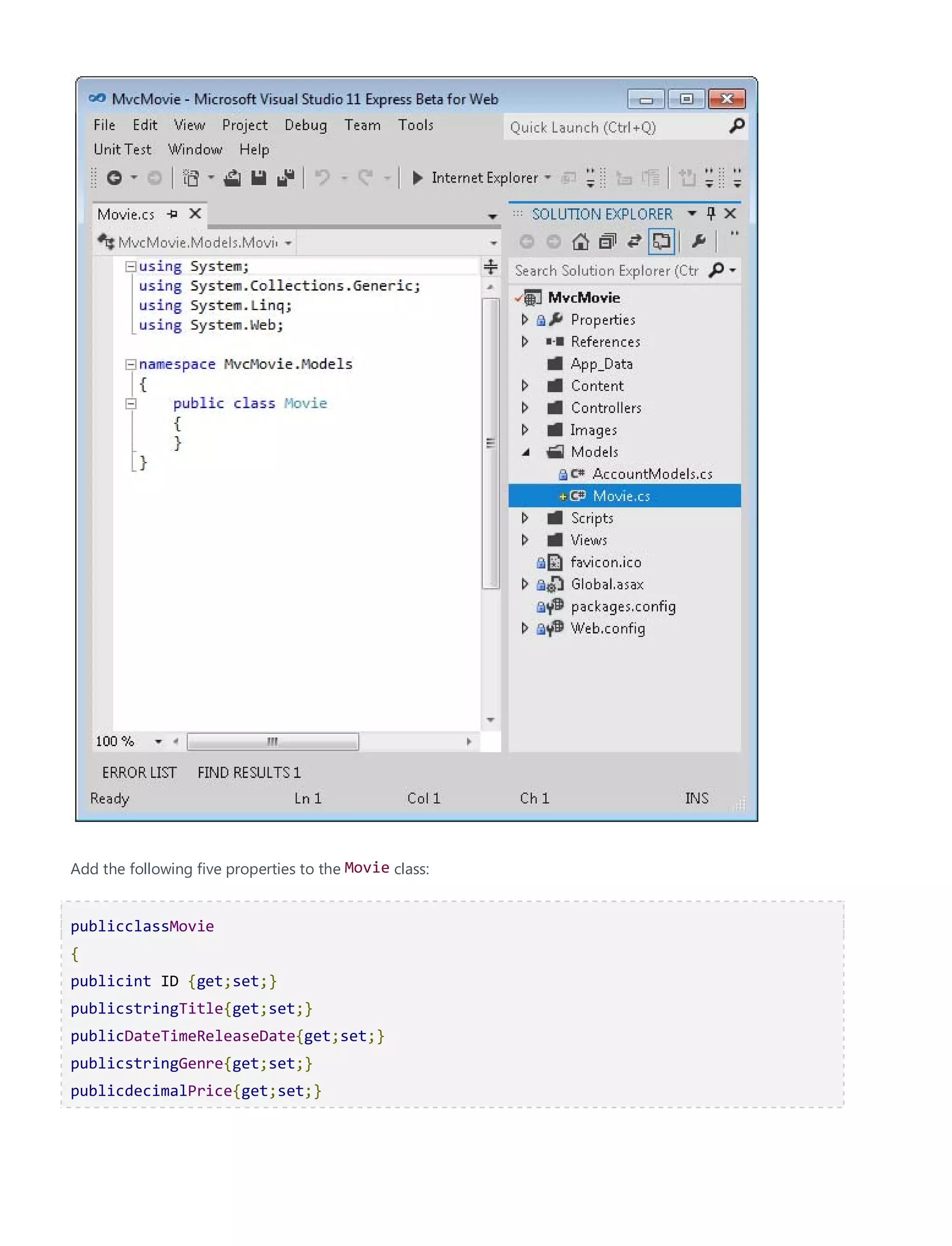
Task: Open the Project menu
Action: 245,125
